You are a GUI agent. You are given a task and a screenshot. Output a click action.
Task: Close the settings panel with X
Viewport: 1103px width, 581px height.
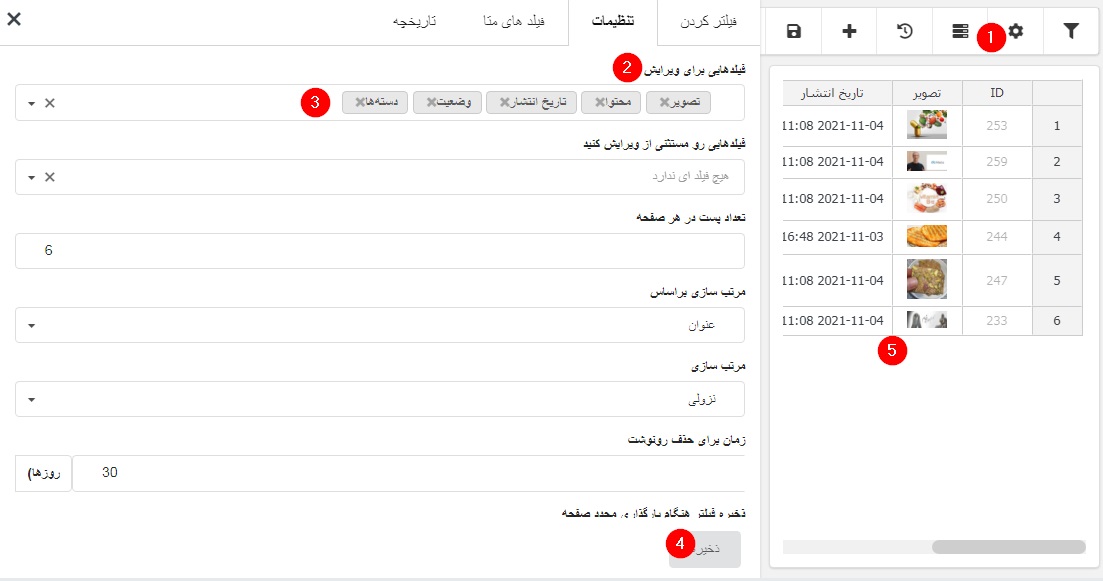pyautogui.click(x=14, y=19)
